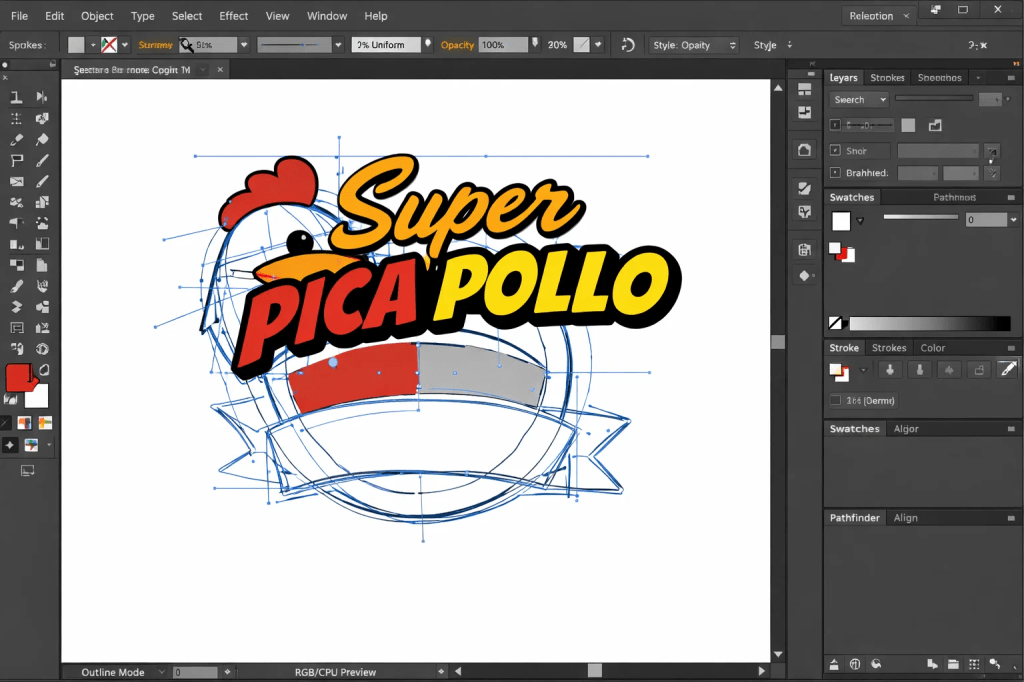The height and width of the screenshot is (682, 1024).
Task: Open the Artboard panel icon on the right rail
Action: coord(804,148)
